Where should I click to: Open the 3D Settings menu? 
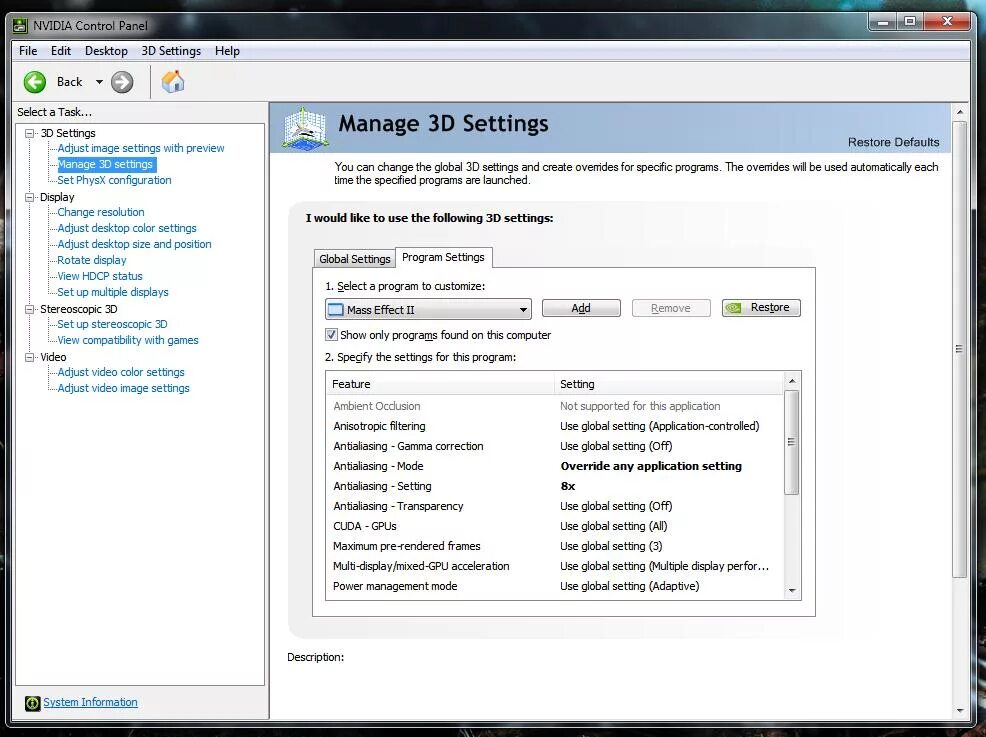pos(171,51)
